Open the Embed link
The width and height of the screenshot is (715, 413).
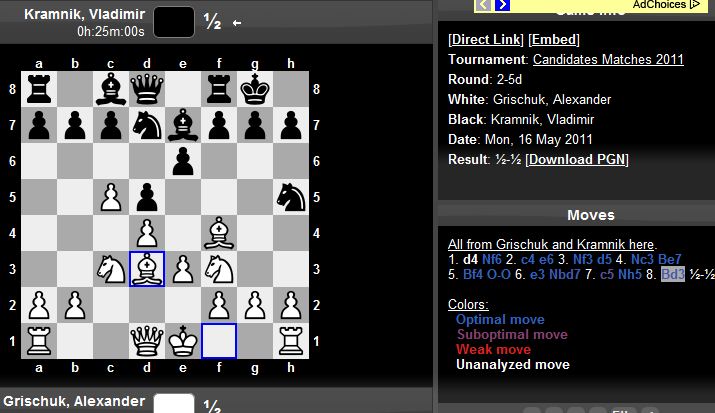pos(553,39)
